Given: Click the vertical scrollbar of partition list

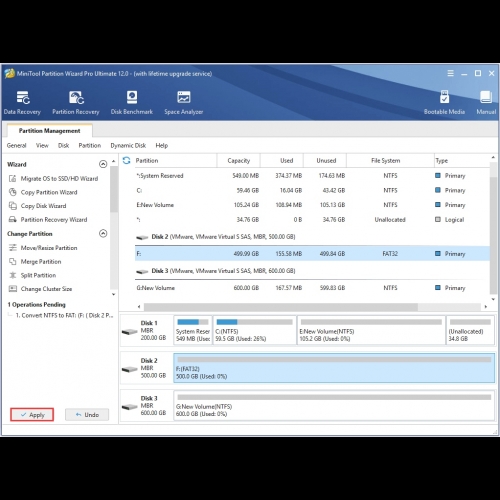Looking at the screenshot, I should coord(493,234).
